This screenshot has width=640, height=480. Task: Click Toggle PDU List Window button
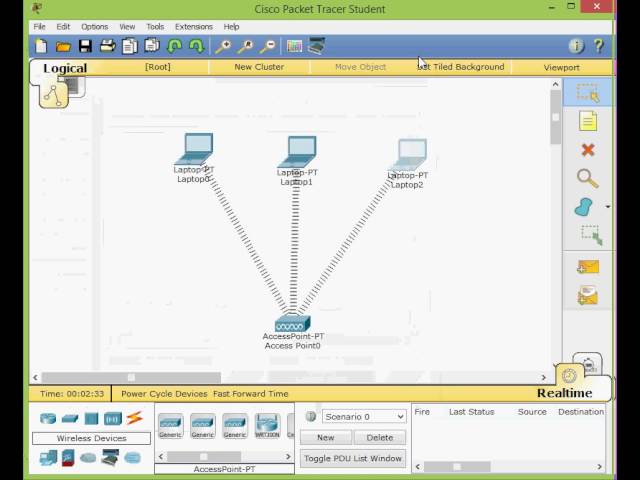coord(353,458)
